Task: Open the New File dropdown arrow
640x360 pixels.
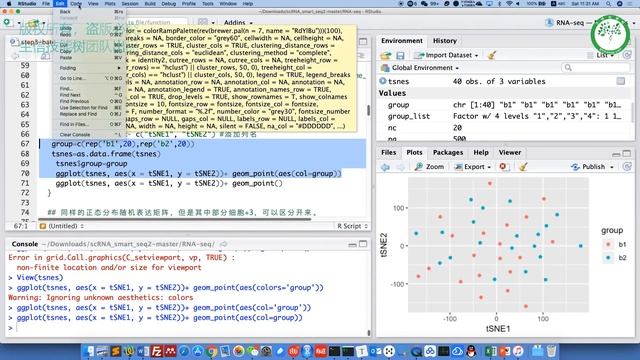Action: (x=19, y=23)
